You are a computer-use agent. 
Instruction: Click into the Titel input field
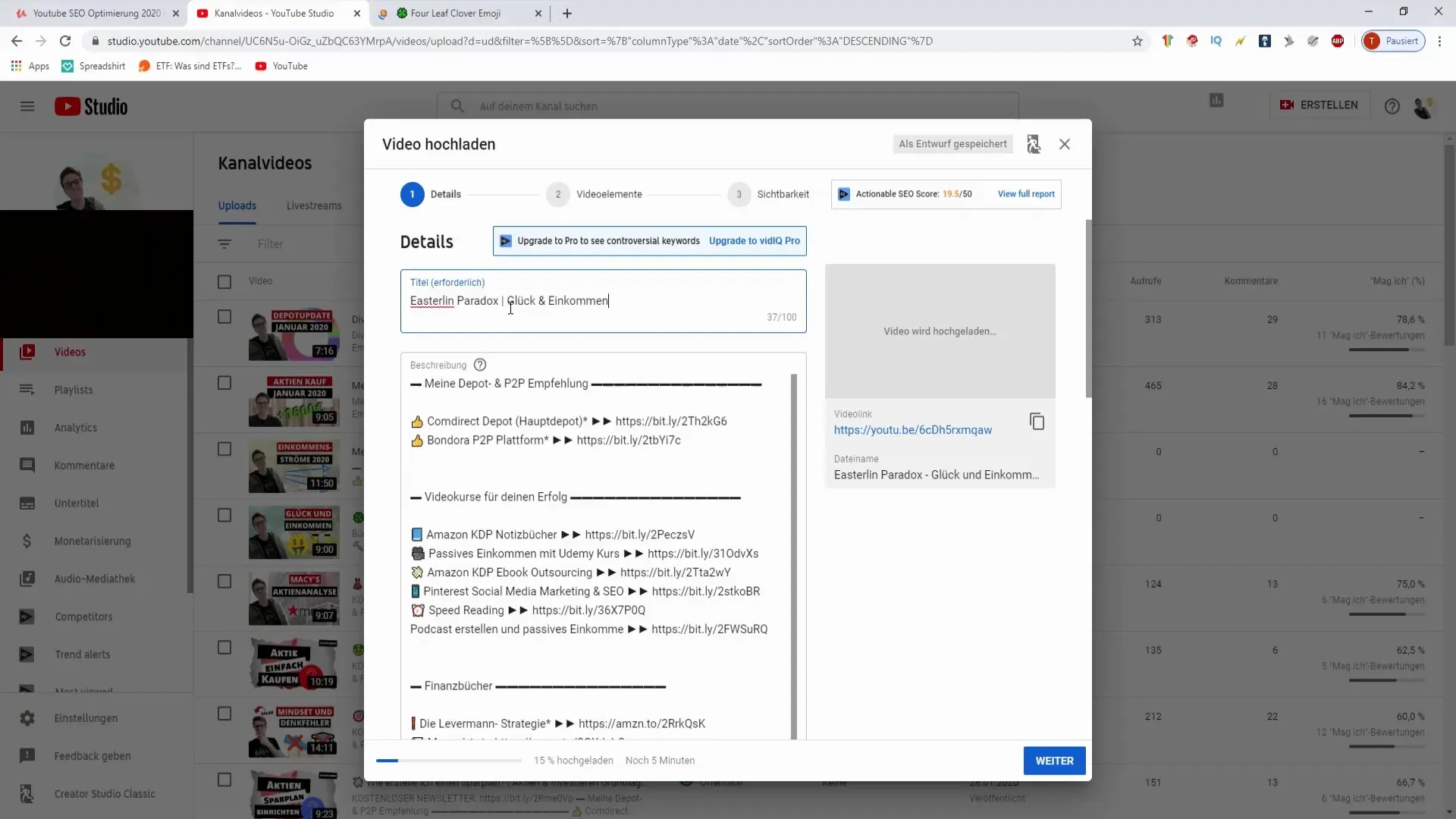603,301
